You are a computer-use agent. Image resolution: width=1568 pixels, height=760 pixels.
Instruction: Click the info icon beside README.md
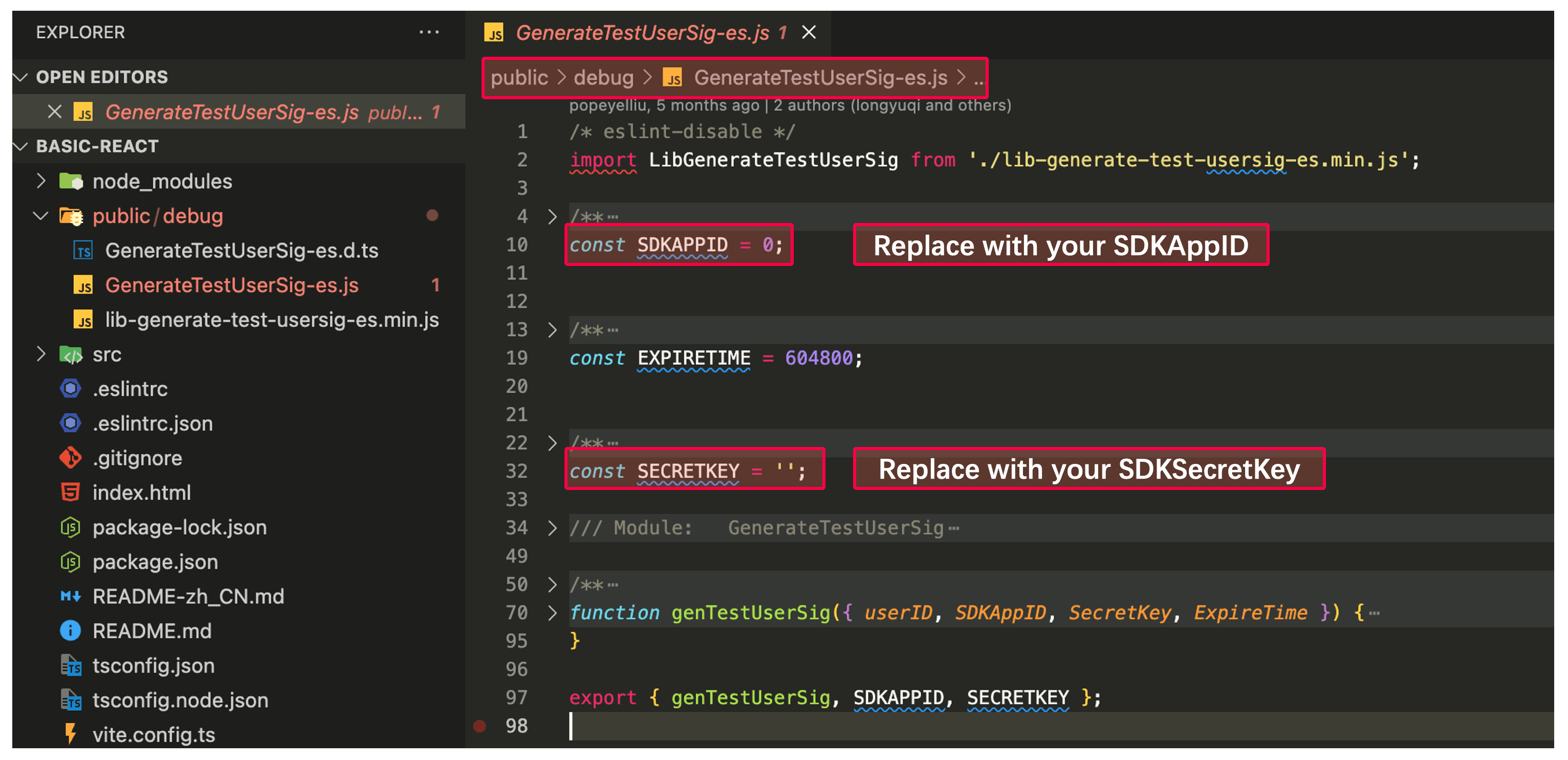click(71, 631)
